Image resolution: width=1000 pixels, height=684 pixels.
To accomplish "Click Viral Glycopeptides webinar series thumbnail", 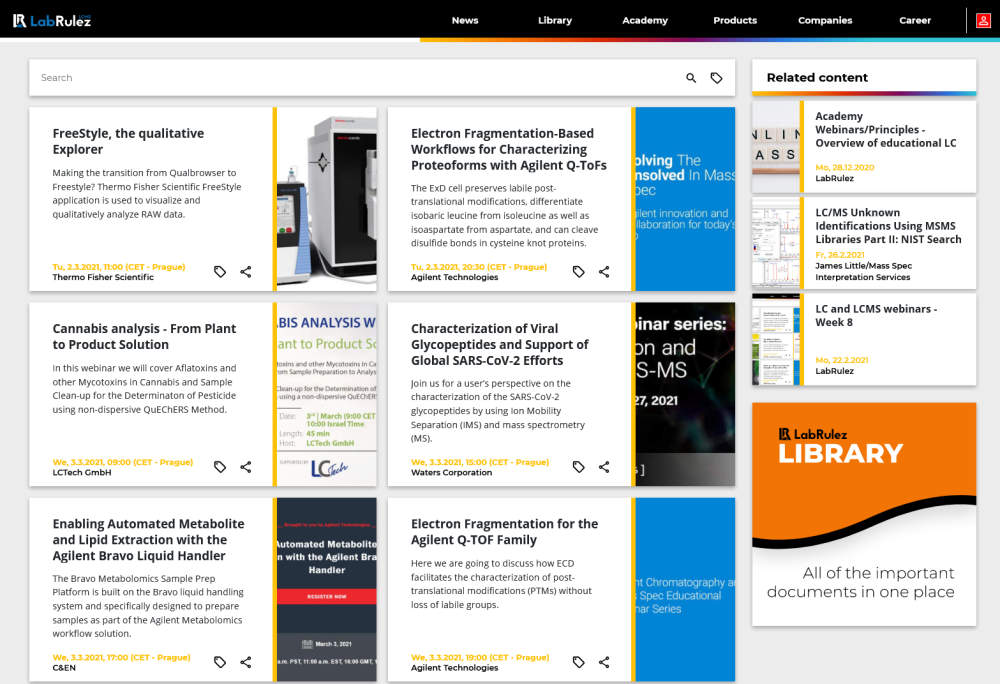I will [x=685, y=394].
